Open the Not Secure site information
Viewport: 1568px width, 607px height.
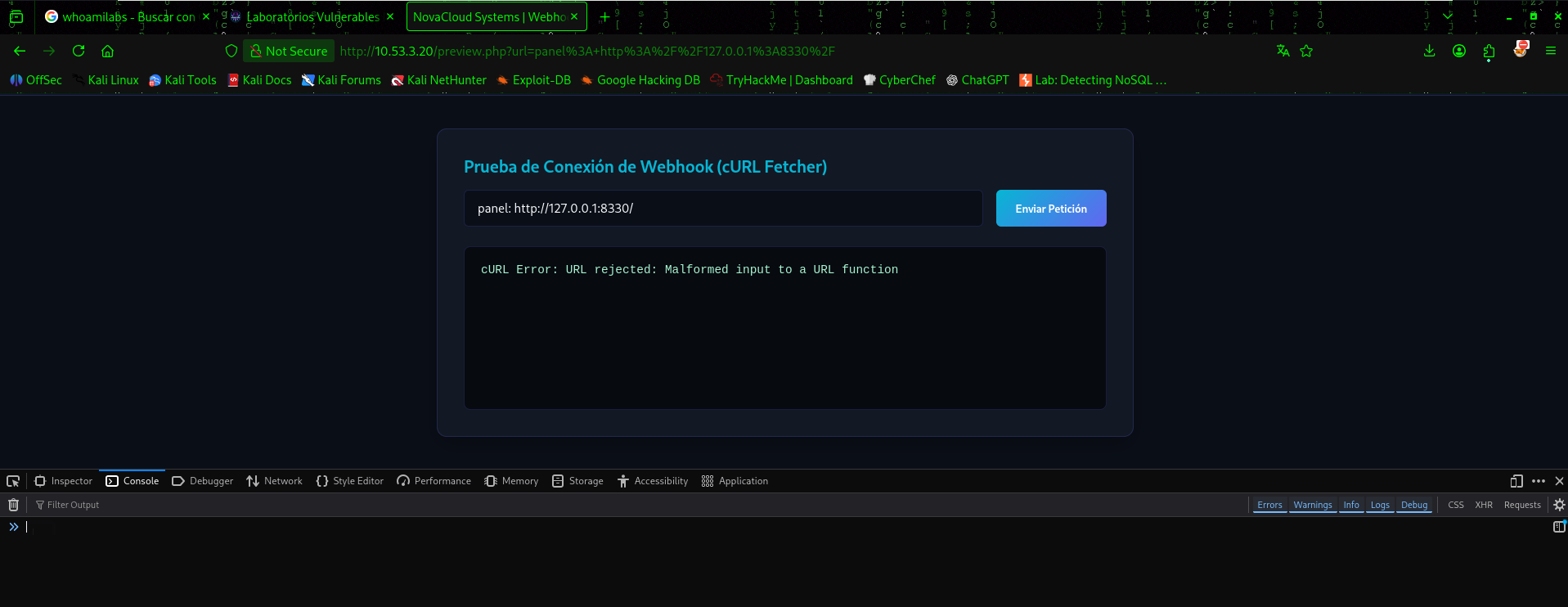pyautogui.click(x=289, y=51)
